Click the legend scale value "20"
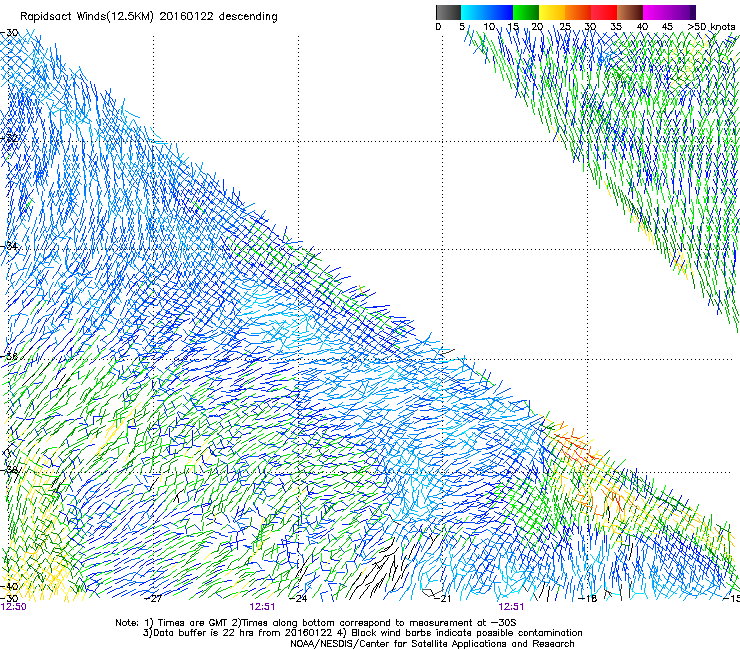This screenshot has width=740, height=650. (537, 27)
